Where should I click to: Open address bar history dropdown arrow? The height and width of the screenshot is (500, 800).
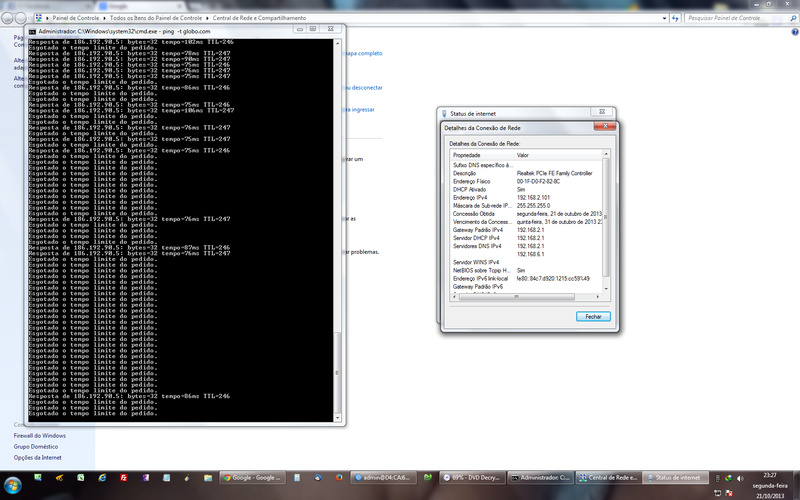point(664,18)
